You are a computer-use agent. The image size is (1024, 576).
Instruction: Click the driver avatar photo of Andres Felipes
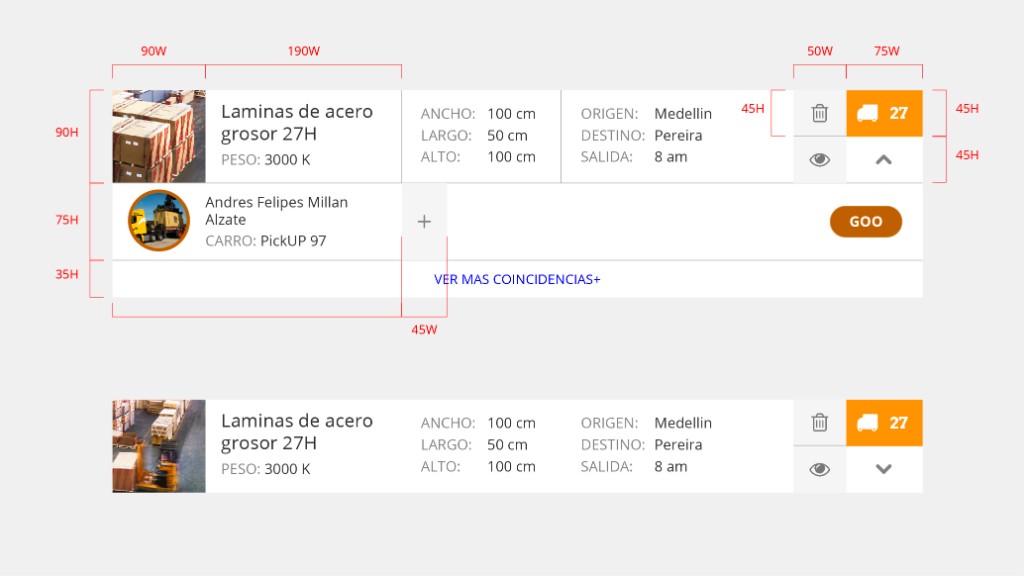click(x=158, y=221)
